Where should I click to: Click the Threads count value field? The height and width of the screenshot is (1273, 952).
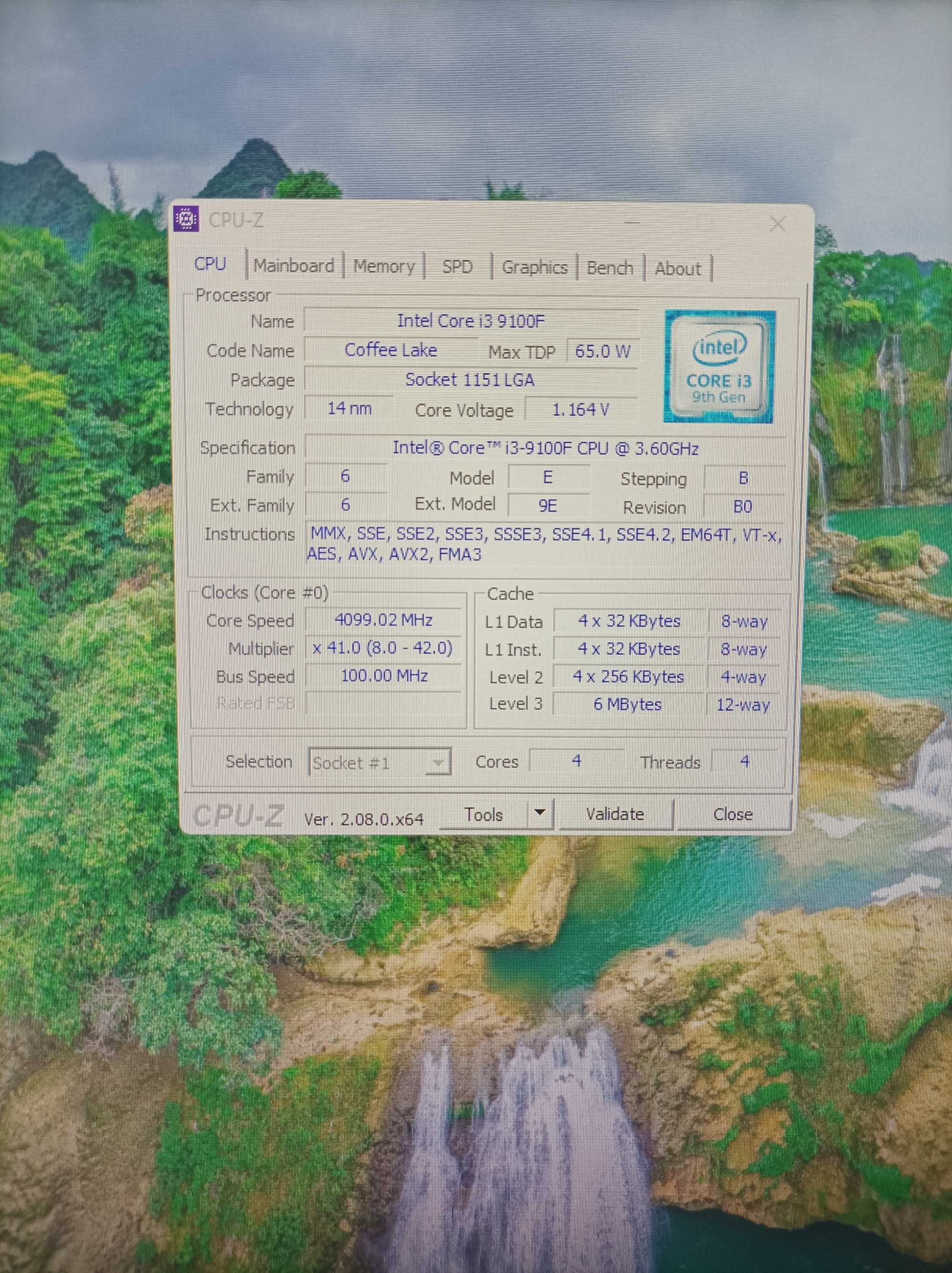[x=744, y=761]
